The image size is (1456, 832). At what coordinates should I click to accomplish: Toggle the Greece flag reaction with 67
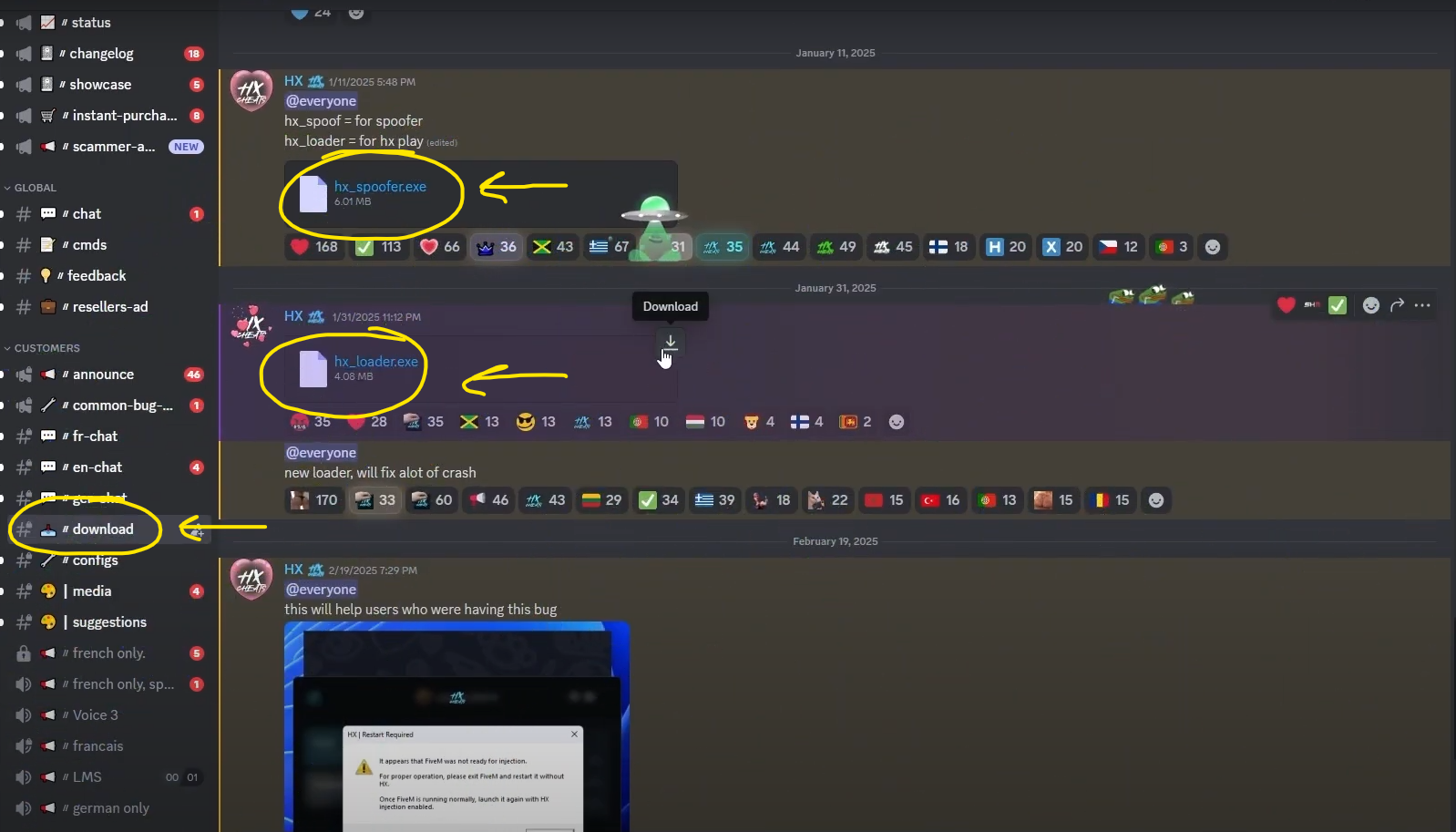point(610,247)
